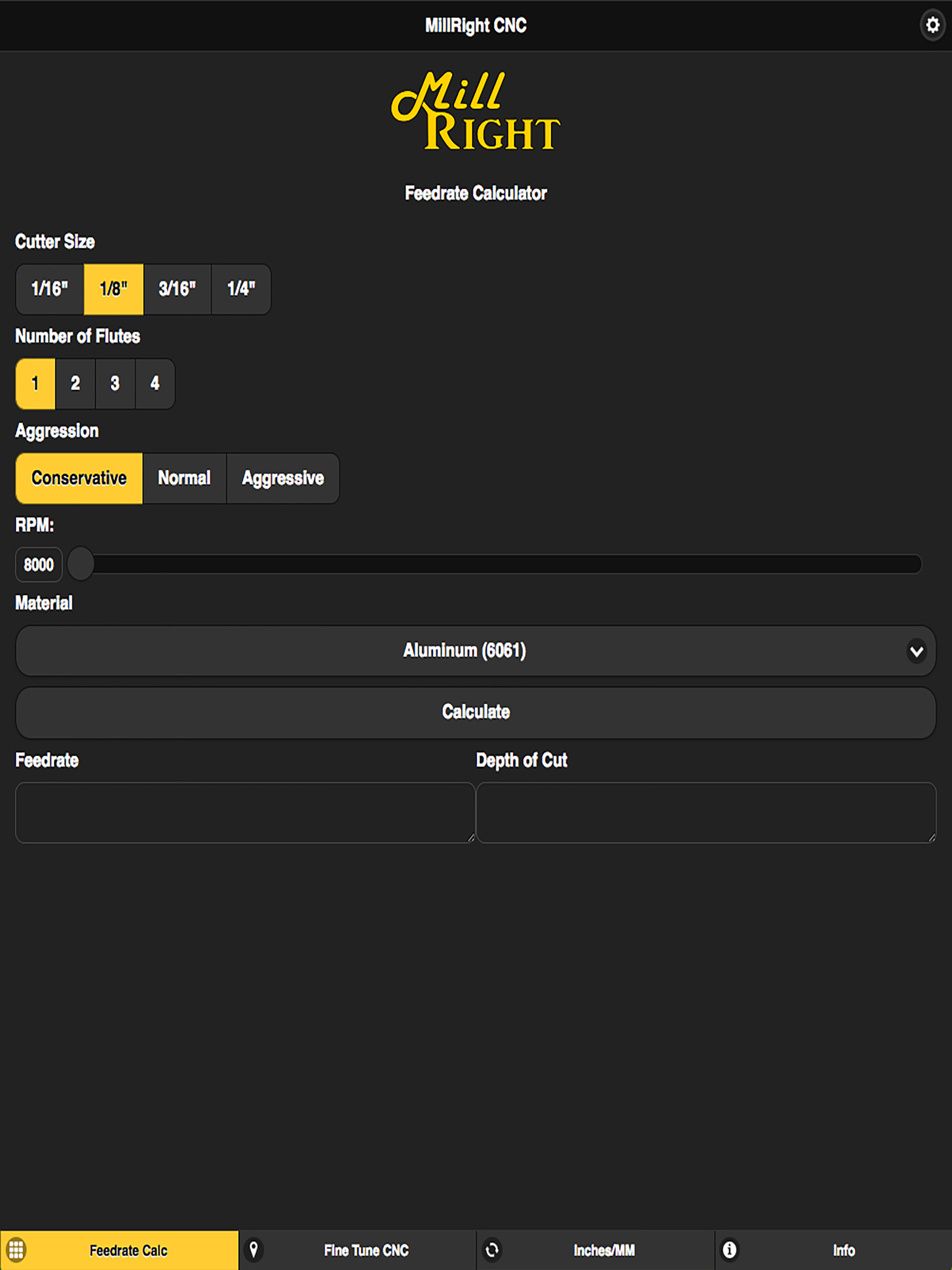Click the RPM slider handle
The width and height of the screenshot is (952, 1270).
tap(80, 564)
